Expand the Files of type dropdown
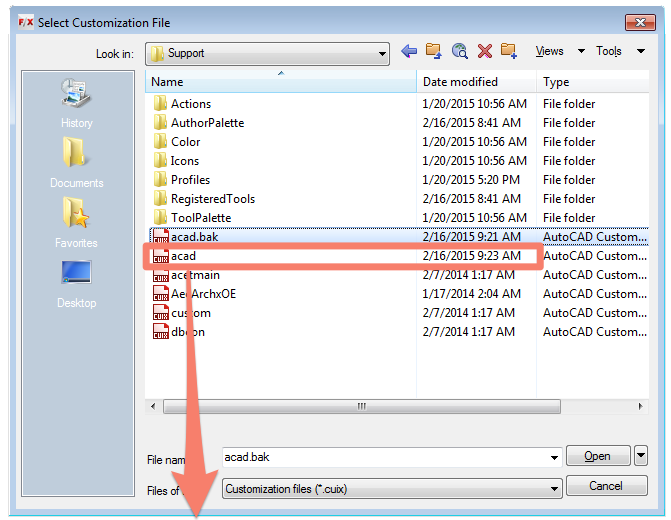Screen dimensions: 671x520 pyautogui.click(x=554, y=489)
